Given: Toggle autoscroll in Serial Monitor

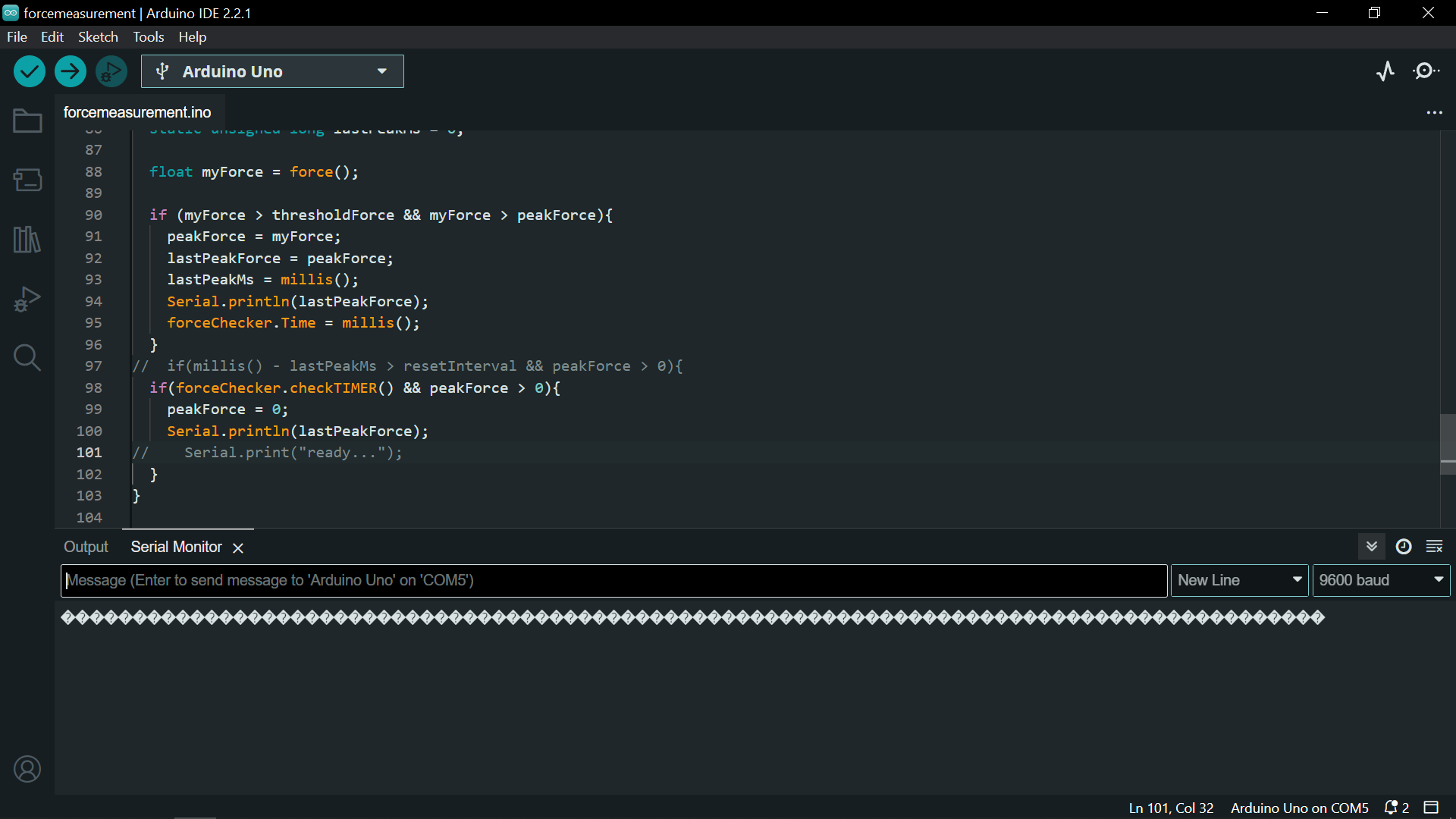Looking at the screenshot, I should [x=1371, y=547].
